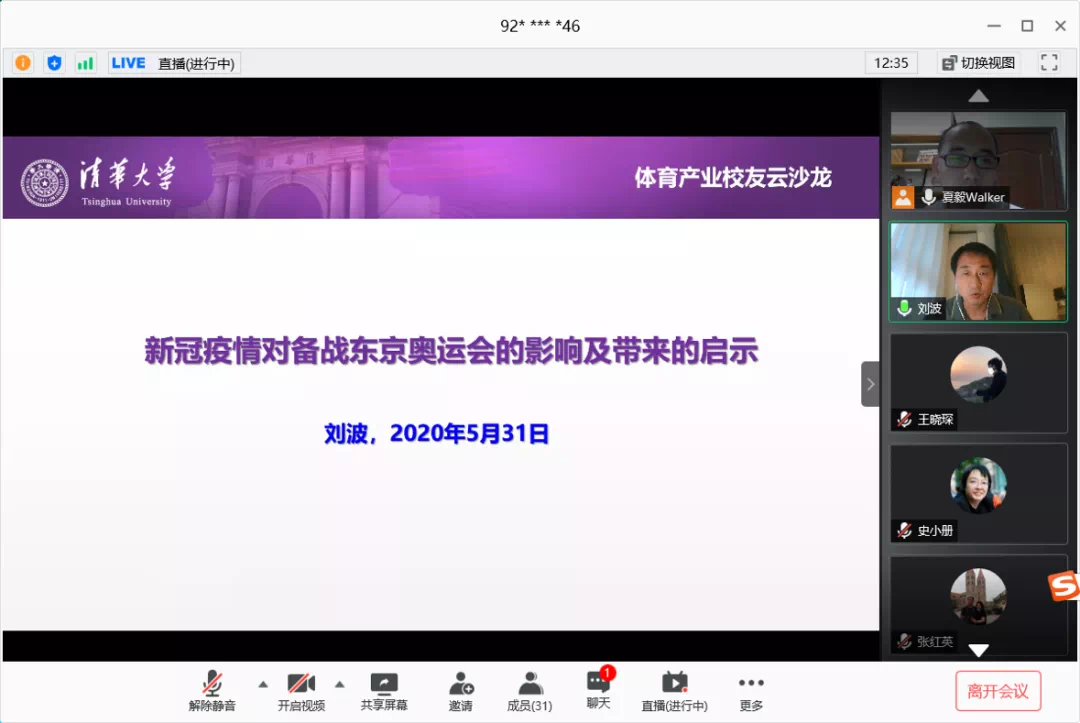Unmute microphone with 解除静音 button

click(x=212, y=691)
